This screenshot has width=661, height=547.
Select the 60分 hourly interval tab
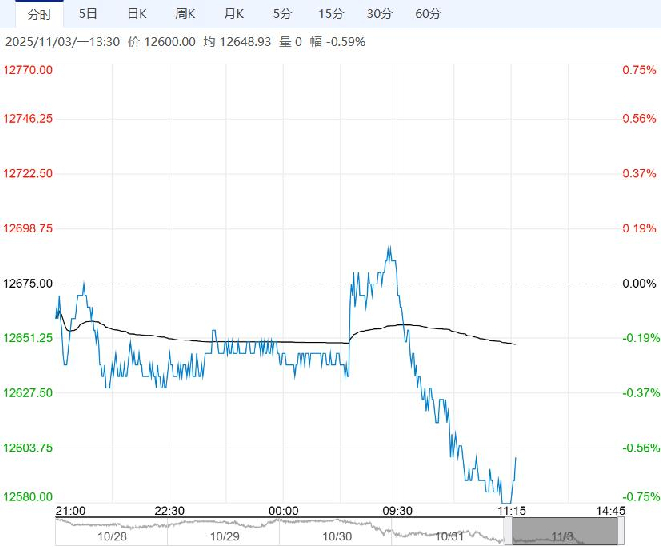[x=428, y=14]
